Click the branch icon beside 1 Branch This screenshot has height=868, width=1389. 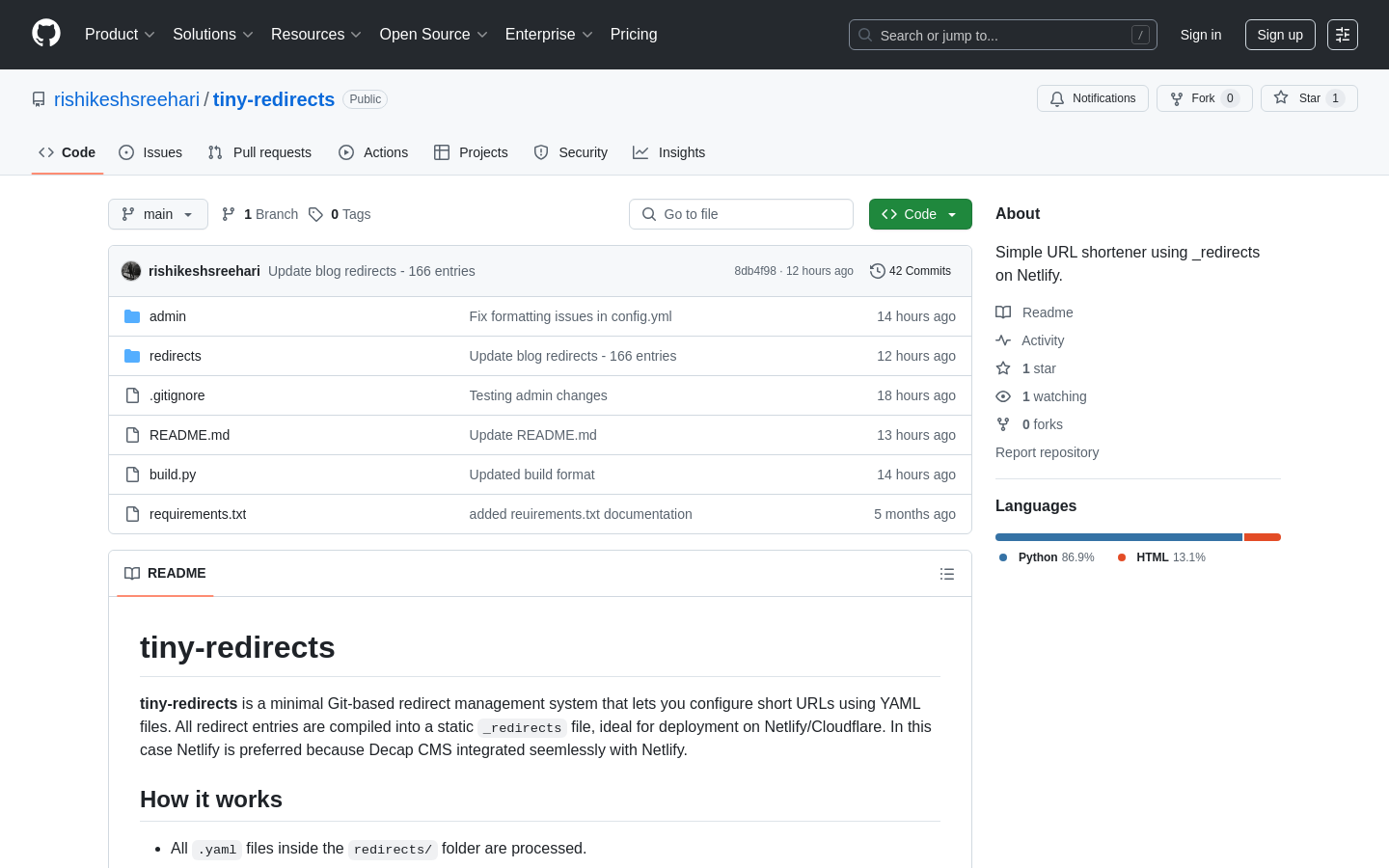click(229, 214)
